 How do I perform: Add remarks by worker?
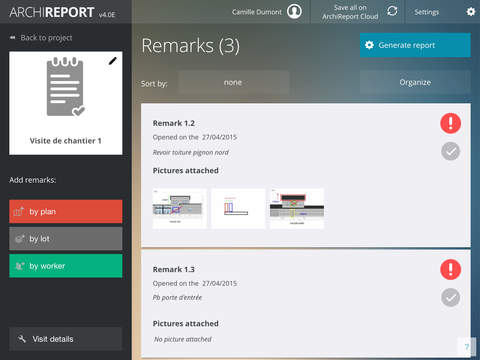66,266
